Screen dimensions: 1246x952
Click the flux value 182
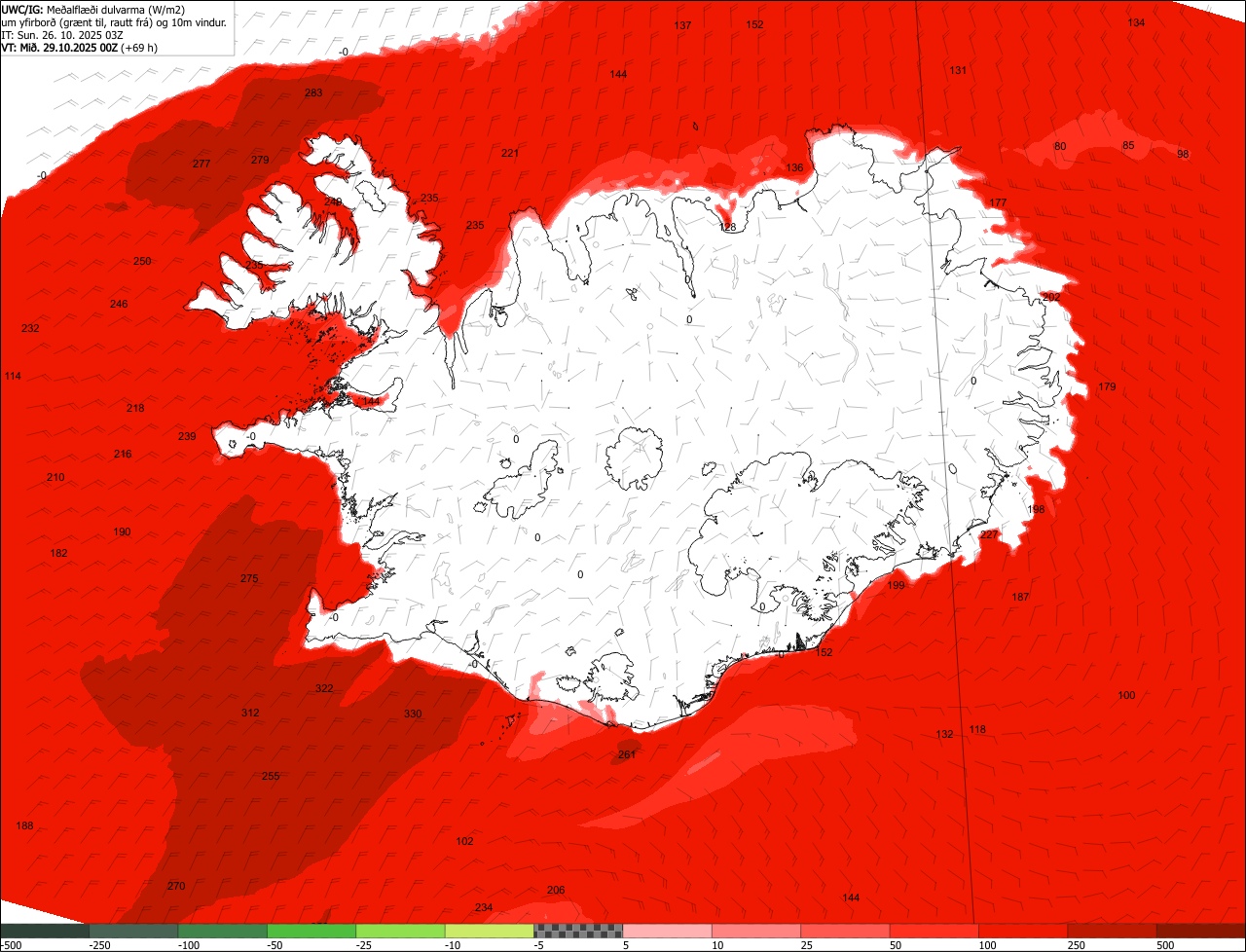point(58,553)
